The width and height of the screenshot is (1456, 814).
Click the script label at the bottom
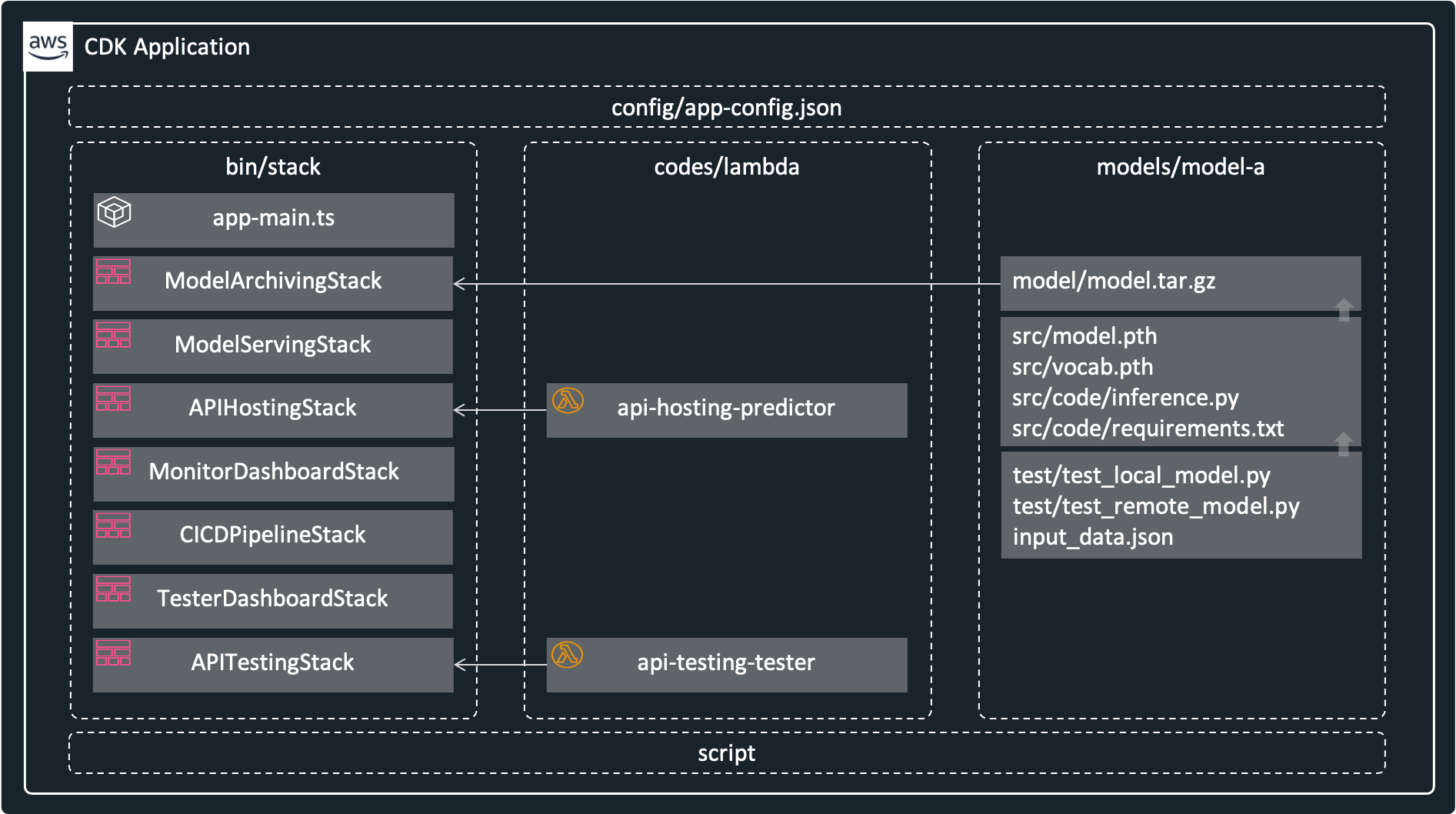(727, 753)
